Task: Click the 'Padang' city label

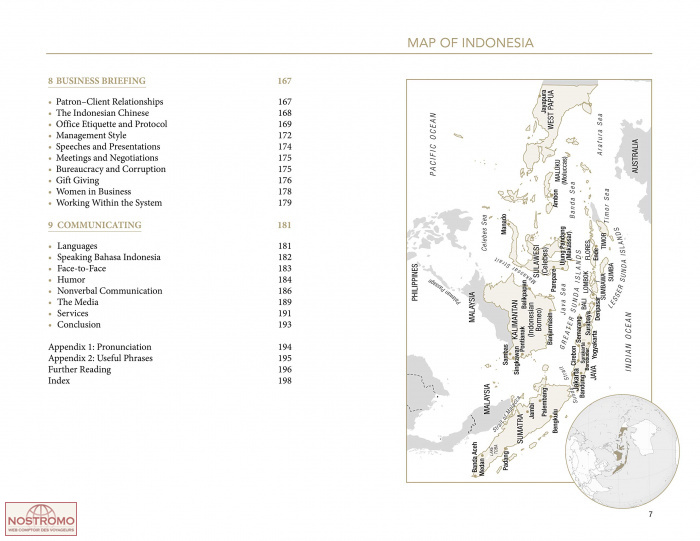Action: tap(505, 460)
